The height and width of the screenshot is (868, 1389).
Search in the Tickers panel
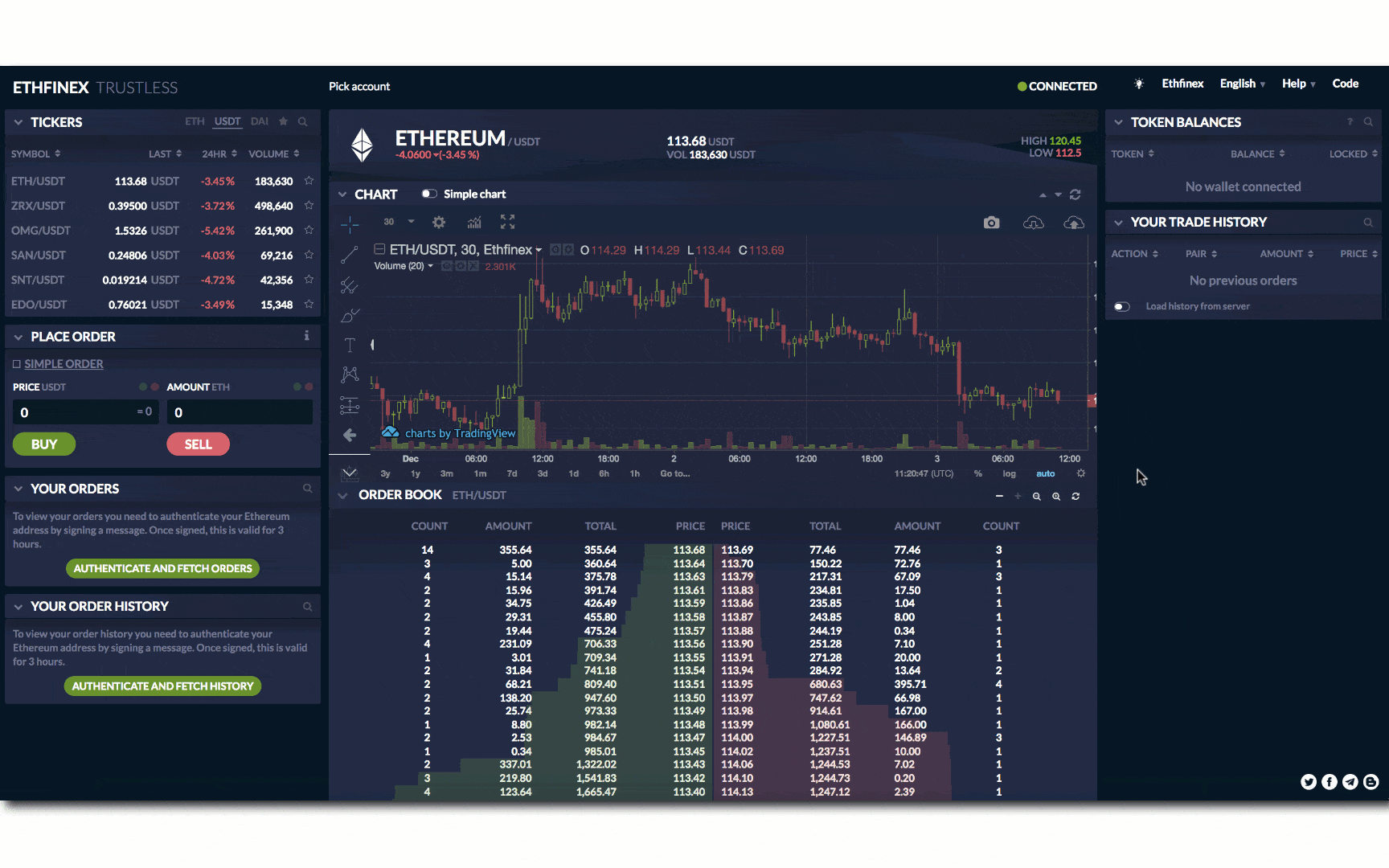click(303, 122)
